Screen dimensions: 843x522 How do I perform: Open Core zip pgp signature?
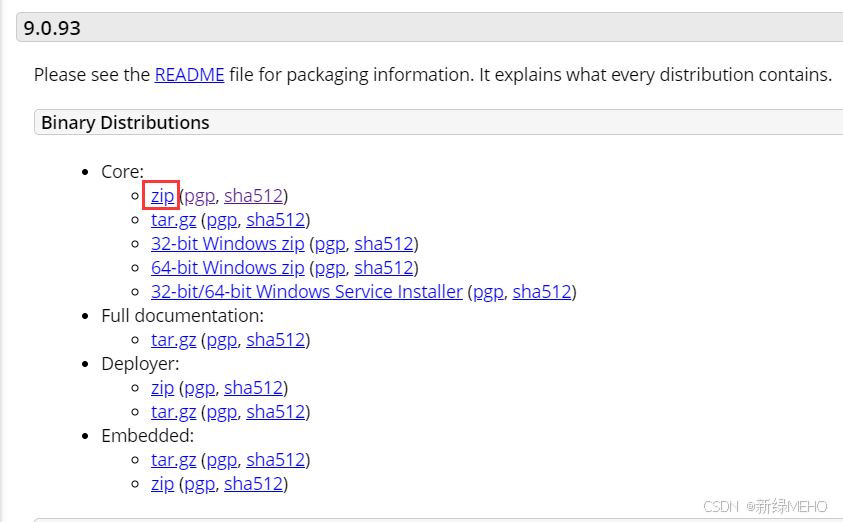click(200, 196)
